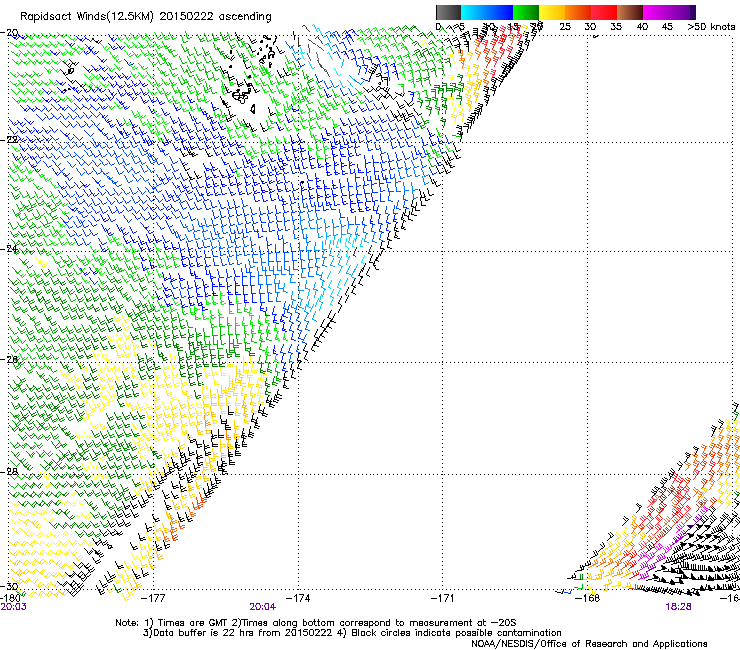Click the longitude label '-171'
740x650 pixels.
tap(443, 599)
